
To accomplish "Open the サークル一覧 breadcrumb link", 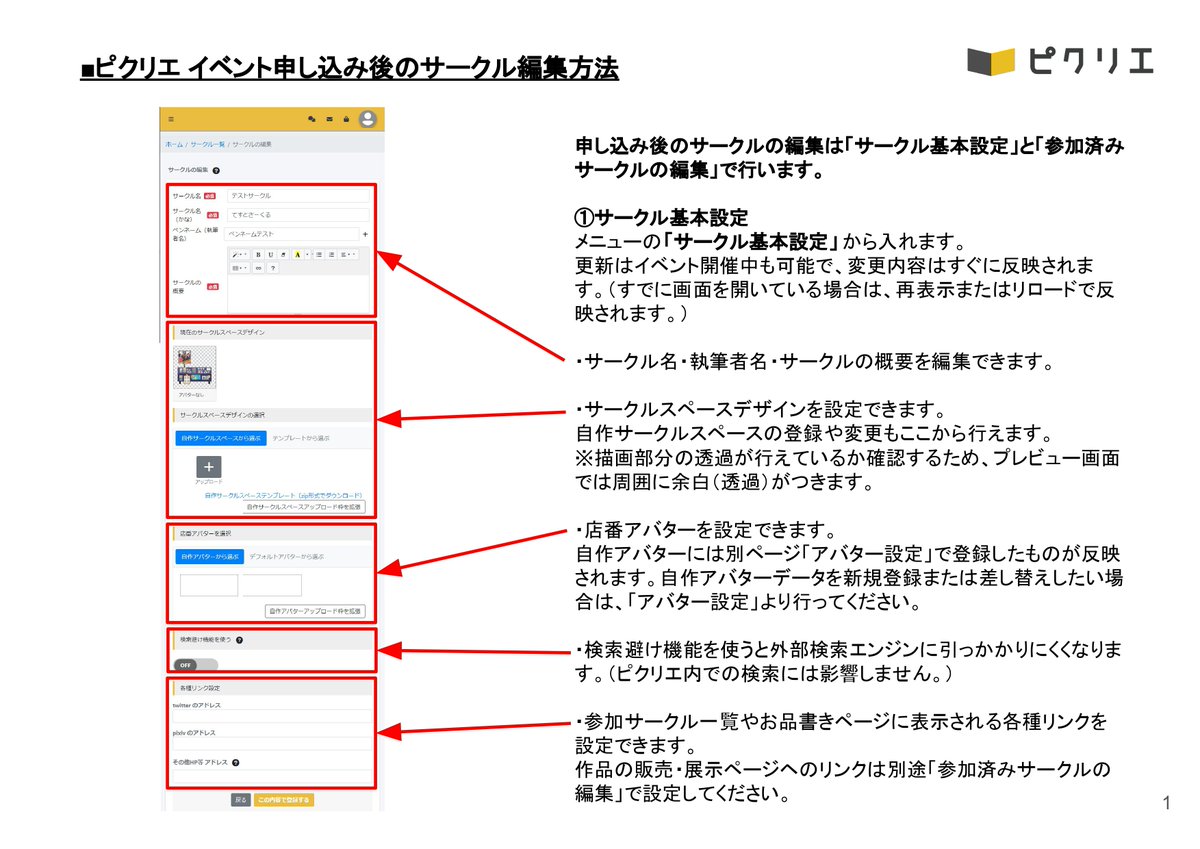I will pos(207,145).
